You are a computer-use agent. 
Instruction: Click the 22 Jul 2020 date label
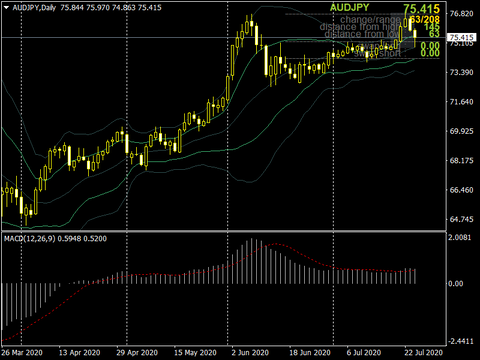pyautogui.click(x=424, y=353)
